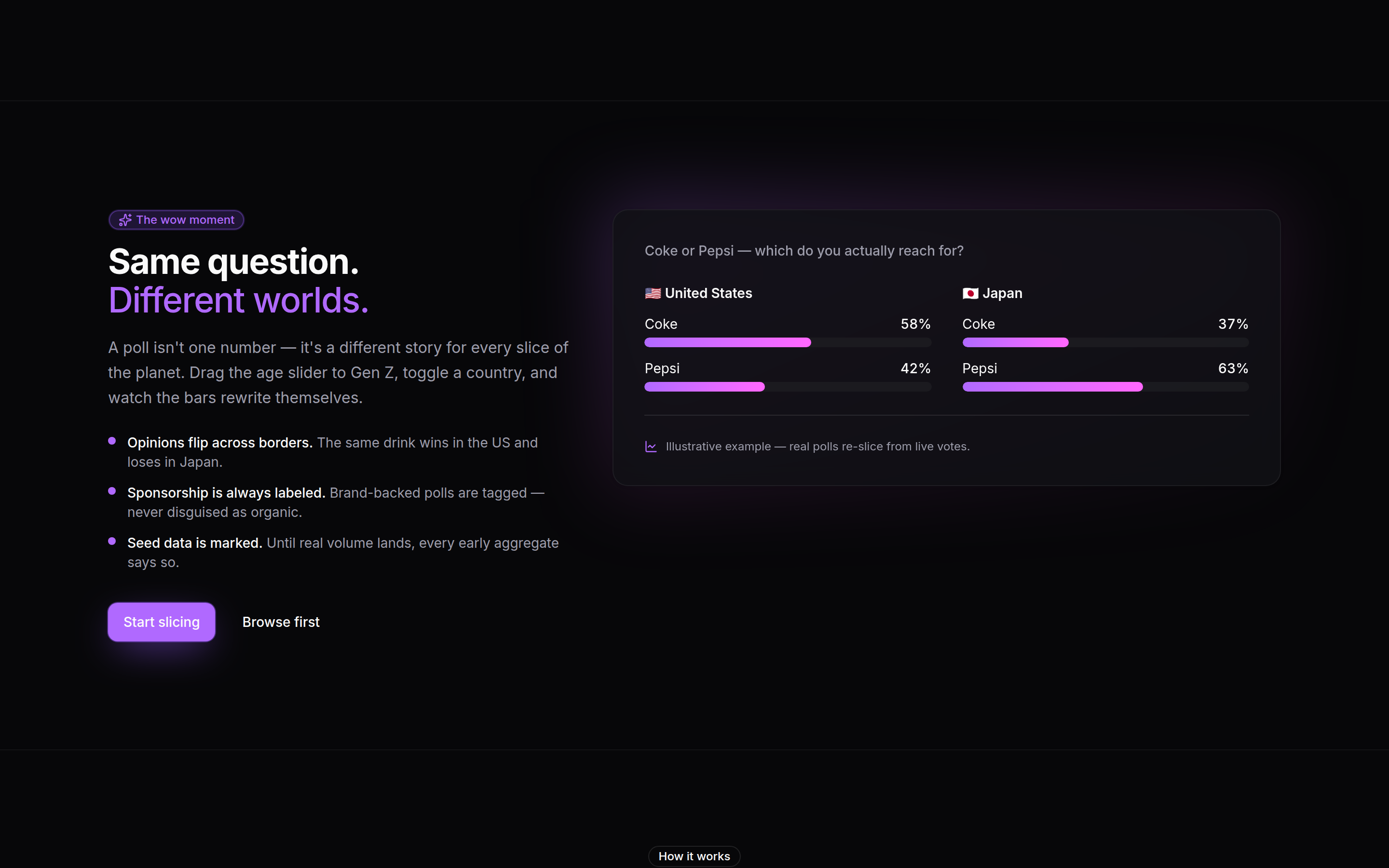This screenshot has width=1389, height=868.
Task: Click the Start slicing button
Action: [x=161, y=622]
